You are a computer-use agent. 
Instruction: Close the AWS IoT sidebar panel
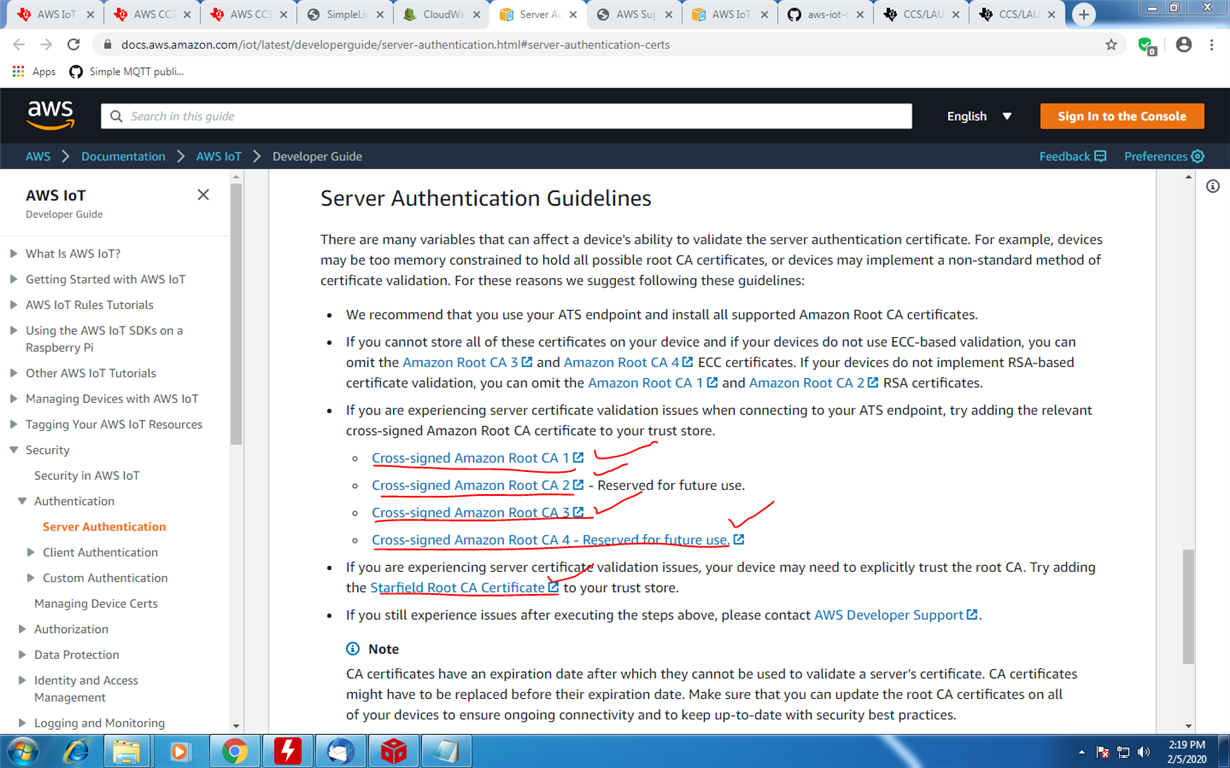[x=203, y=195]
